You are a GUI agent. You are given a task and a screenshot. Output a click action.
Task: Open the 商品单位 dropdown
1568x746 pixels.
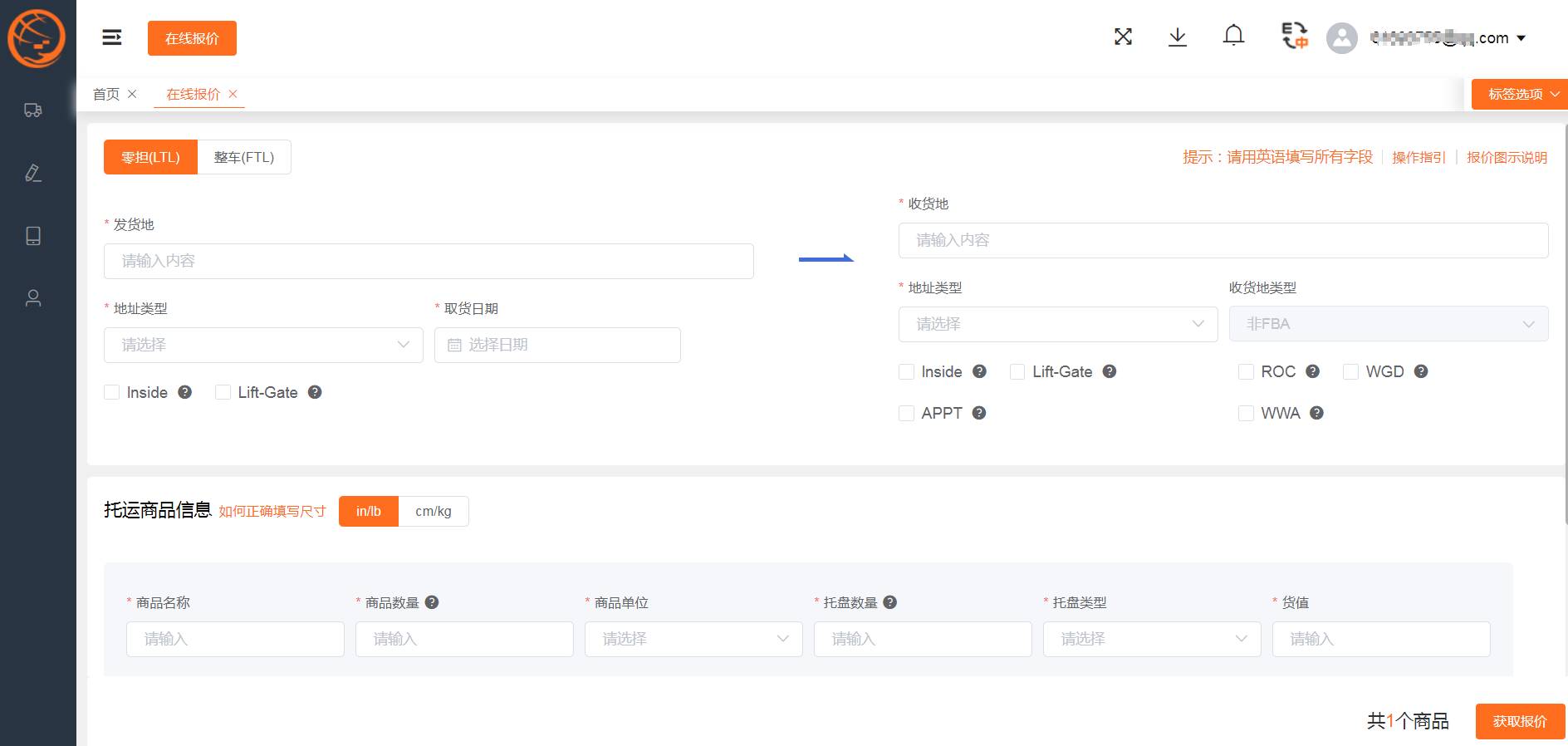point(693,639)
